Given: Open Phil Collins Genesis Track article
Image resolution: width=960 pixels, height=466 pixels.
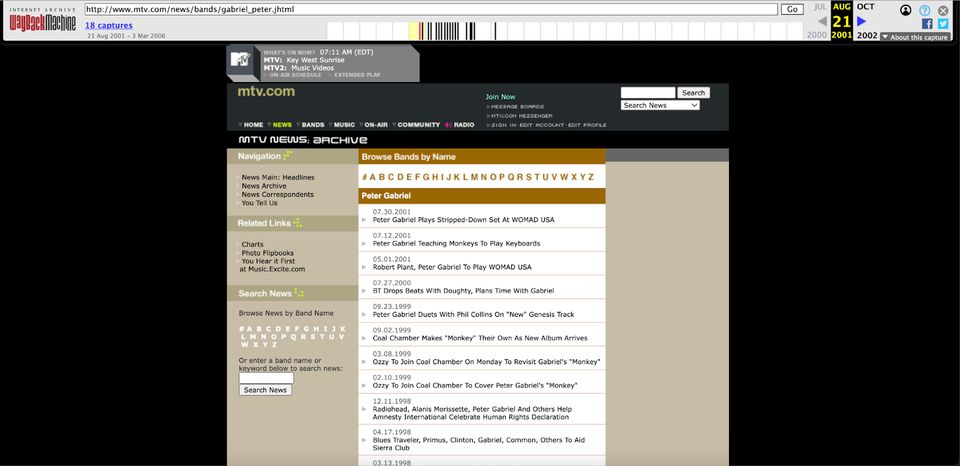Looking at the screenshot, I should pyautogui.click(x=473, y=315).
